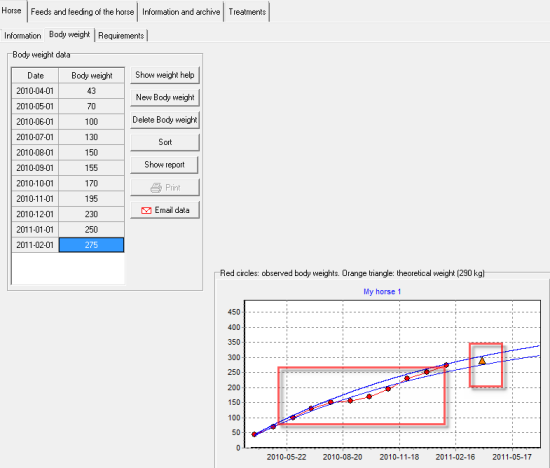Select date cell 2010-11-01
The height and width of the screenshot is (468, 550).
(x=35, y=199)
